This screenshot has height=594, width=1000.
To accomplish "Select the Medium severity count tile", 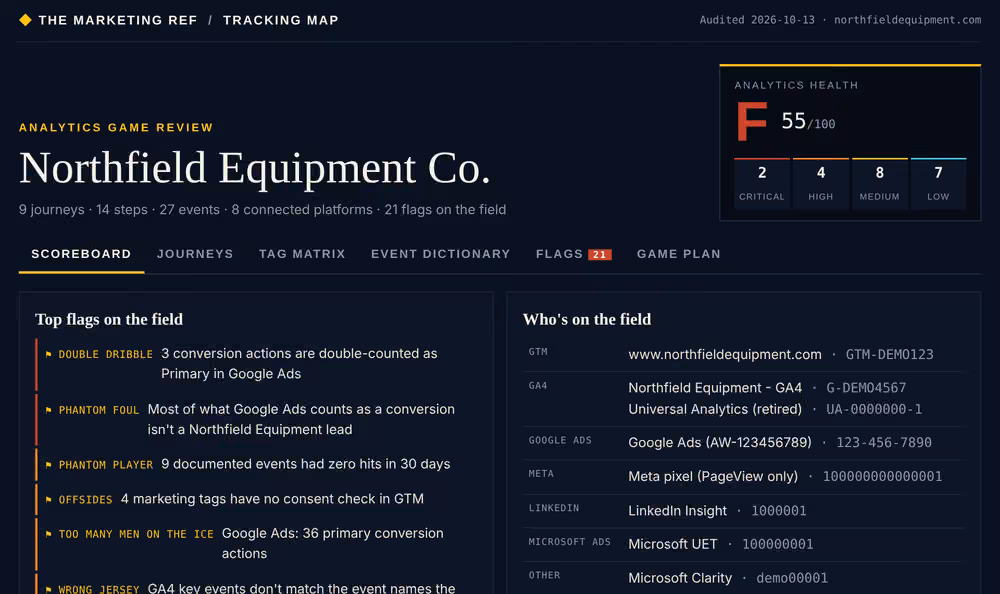I will [x=879, y=183].
